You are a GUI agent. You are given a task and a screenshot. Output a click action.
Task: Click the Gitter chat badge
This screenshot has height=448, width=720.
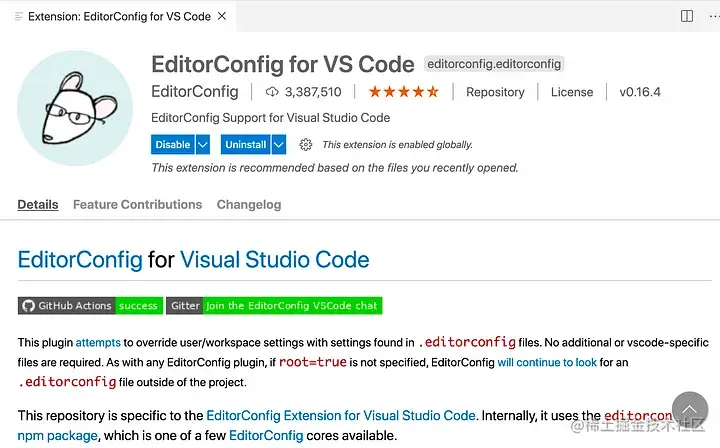pos(273,306)
